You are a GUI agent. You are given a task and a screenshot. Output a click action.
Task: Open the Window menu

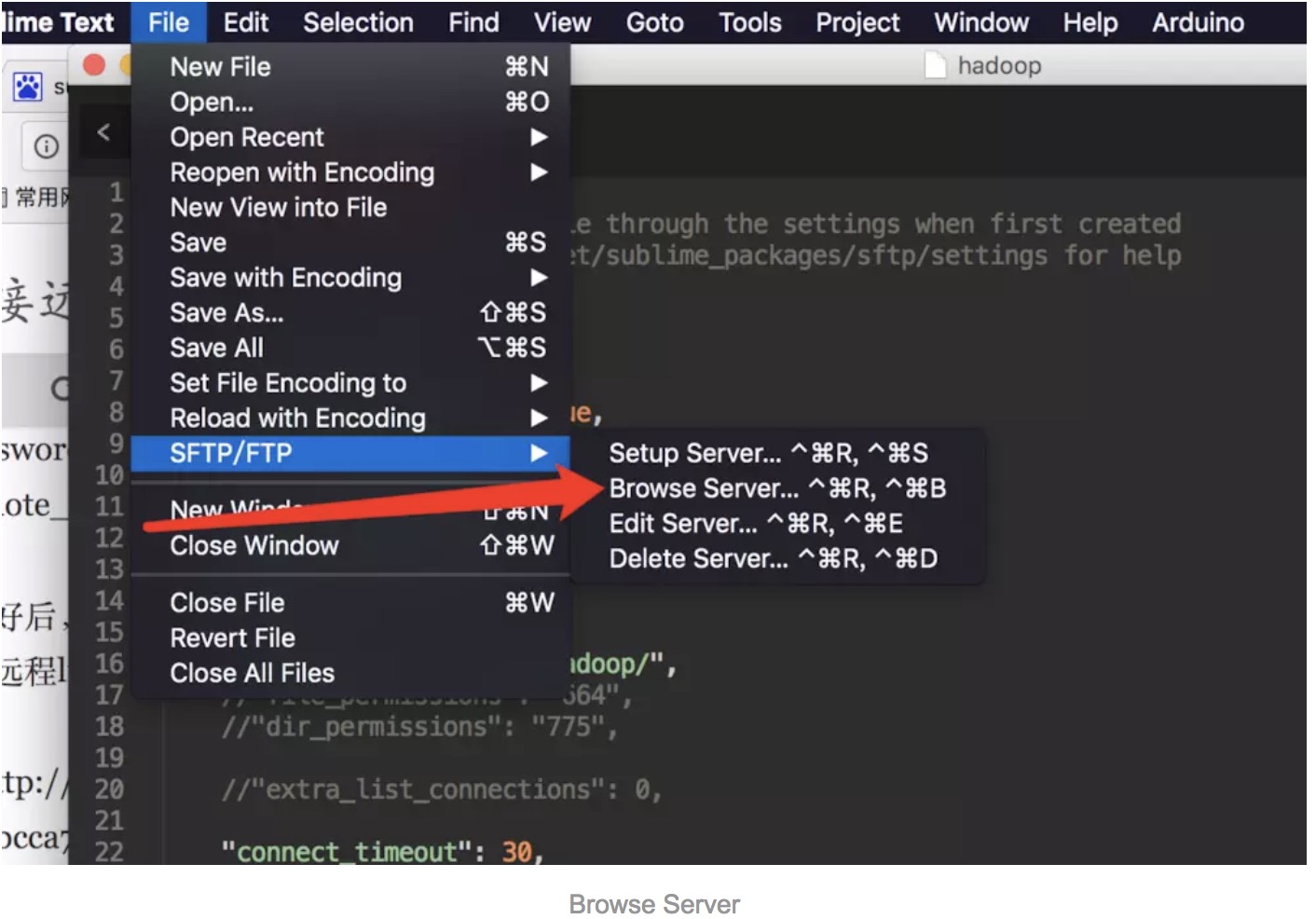point(981,22)
